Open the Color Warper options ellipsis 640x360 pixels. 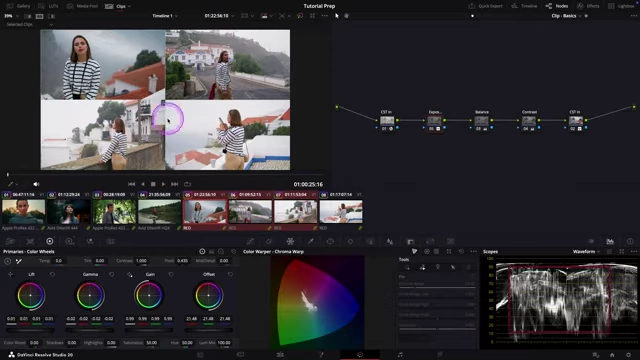click(x=473, y=251)
